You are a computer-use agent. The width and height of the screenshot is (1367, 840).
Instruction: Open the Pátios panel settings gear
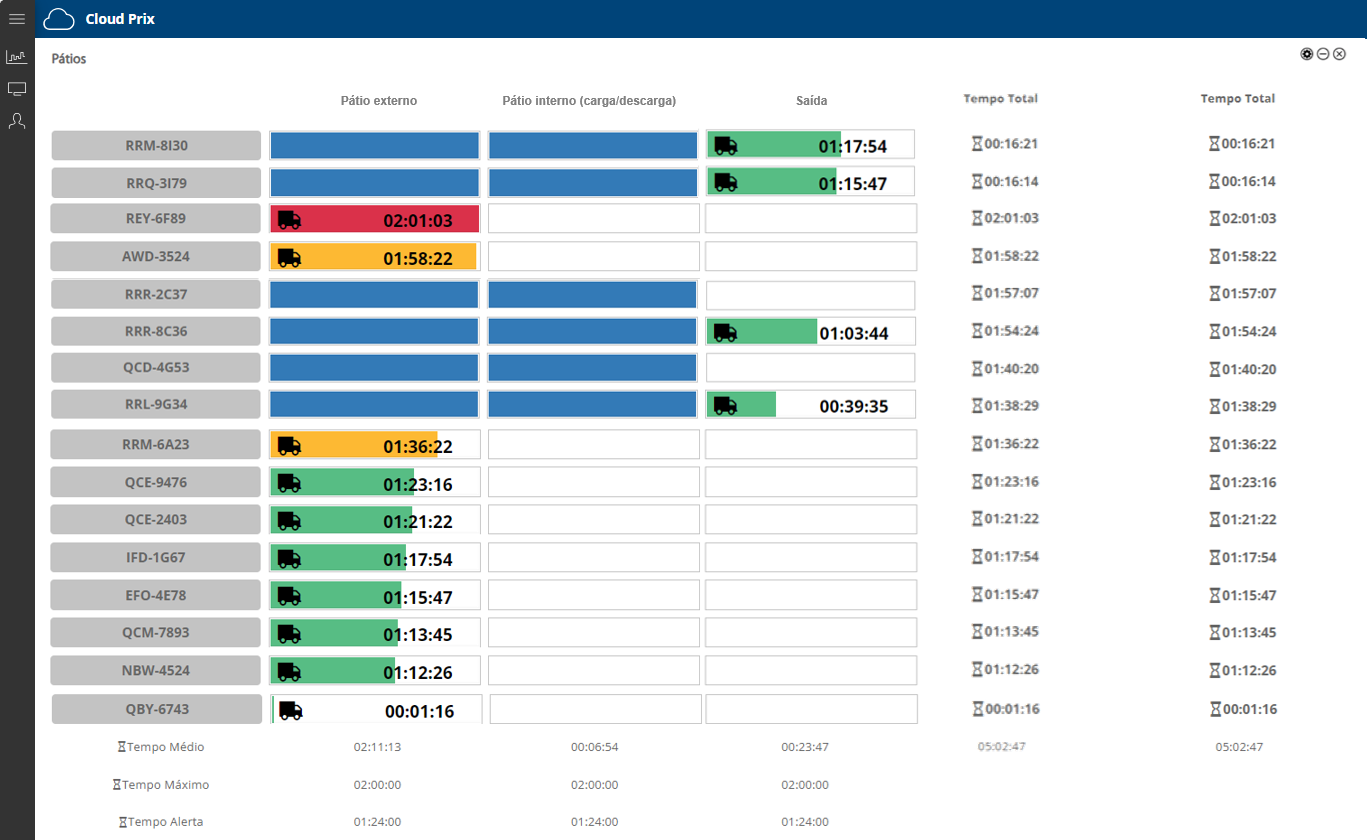(1306, 54)
